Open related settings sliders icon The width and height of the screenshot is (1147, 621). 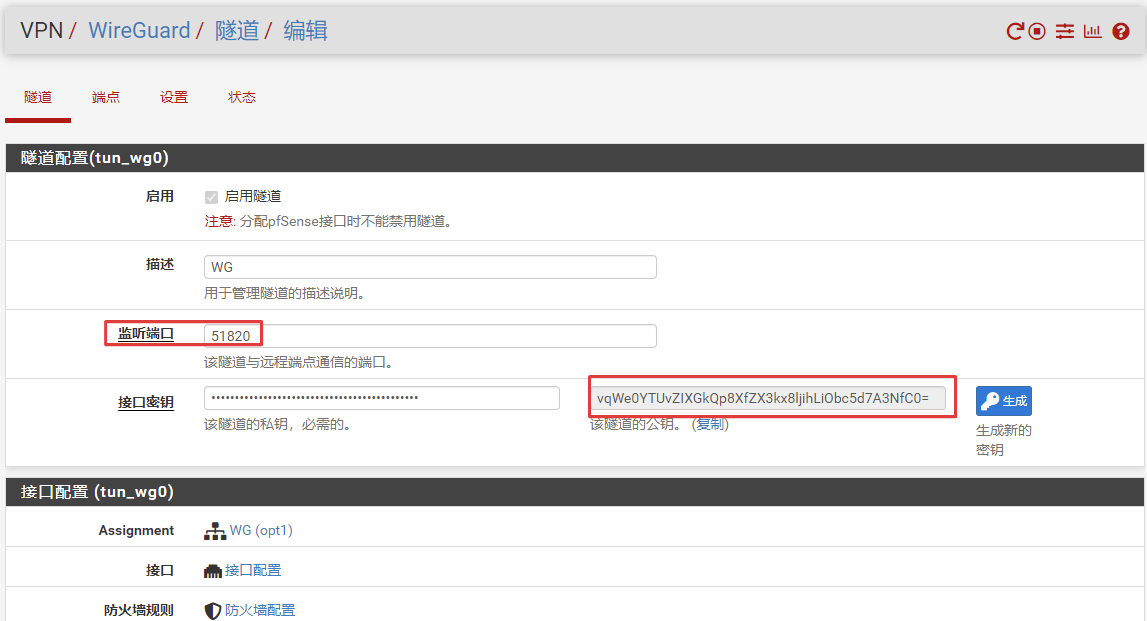pos(1065,31)
